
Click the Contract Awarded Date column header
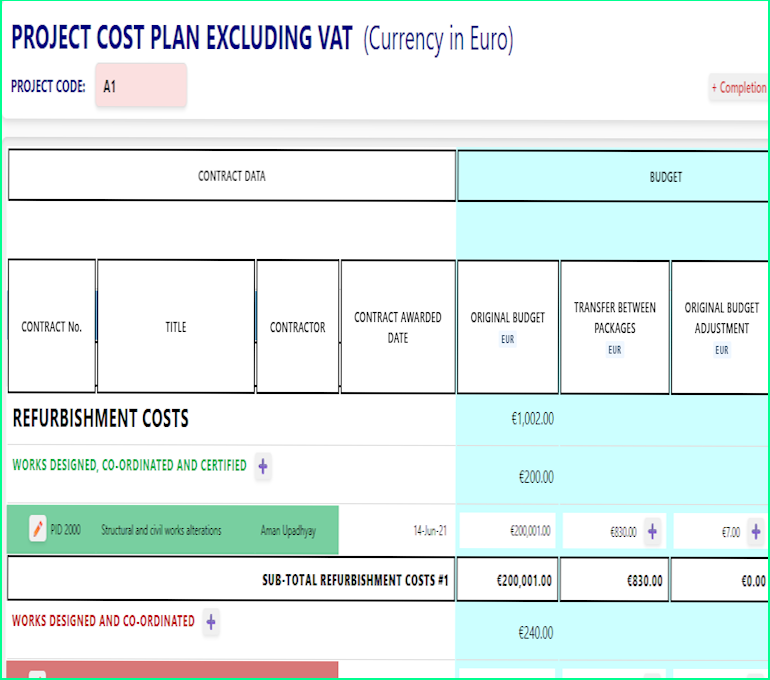(398, 327)
